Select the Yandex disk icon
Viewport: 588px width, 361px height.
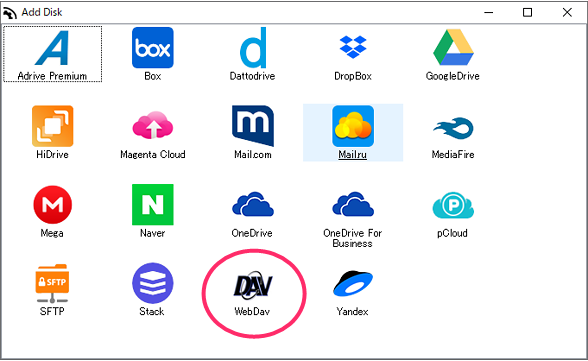(x=353, y=283)
